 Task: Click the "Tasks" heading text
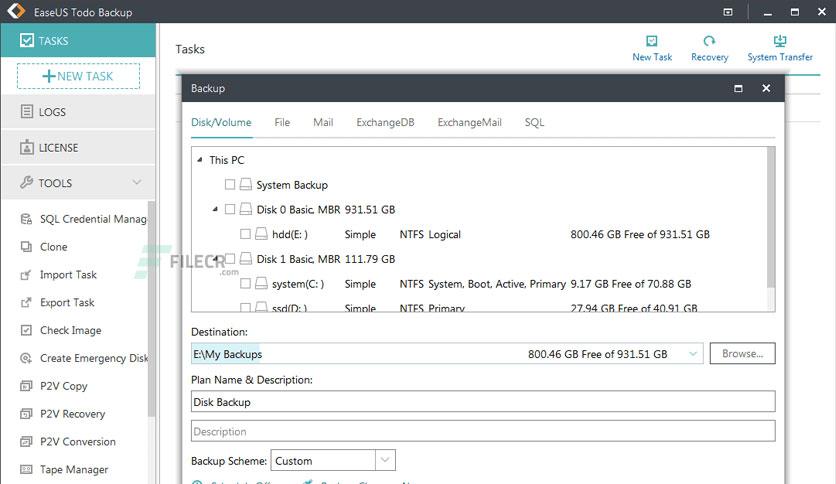pyautogui.click(x=190, y=49)
